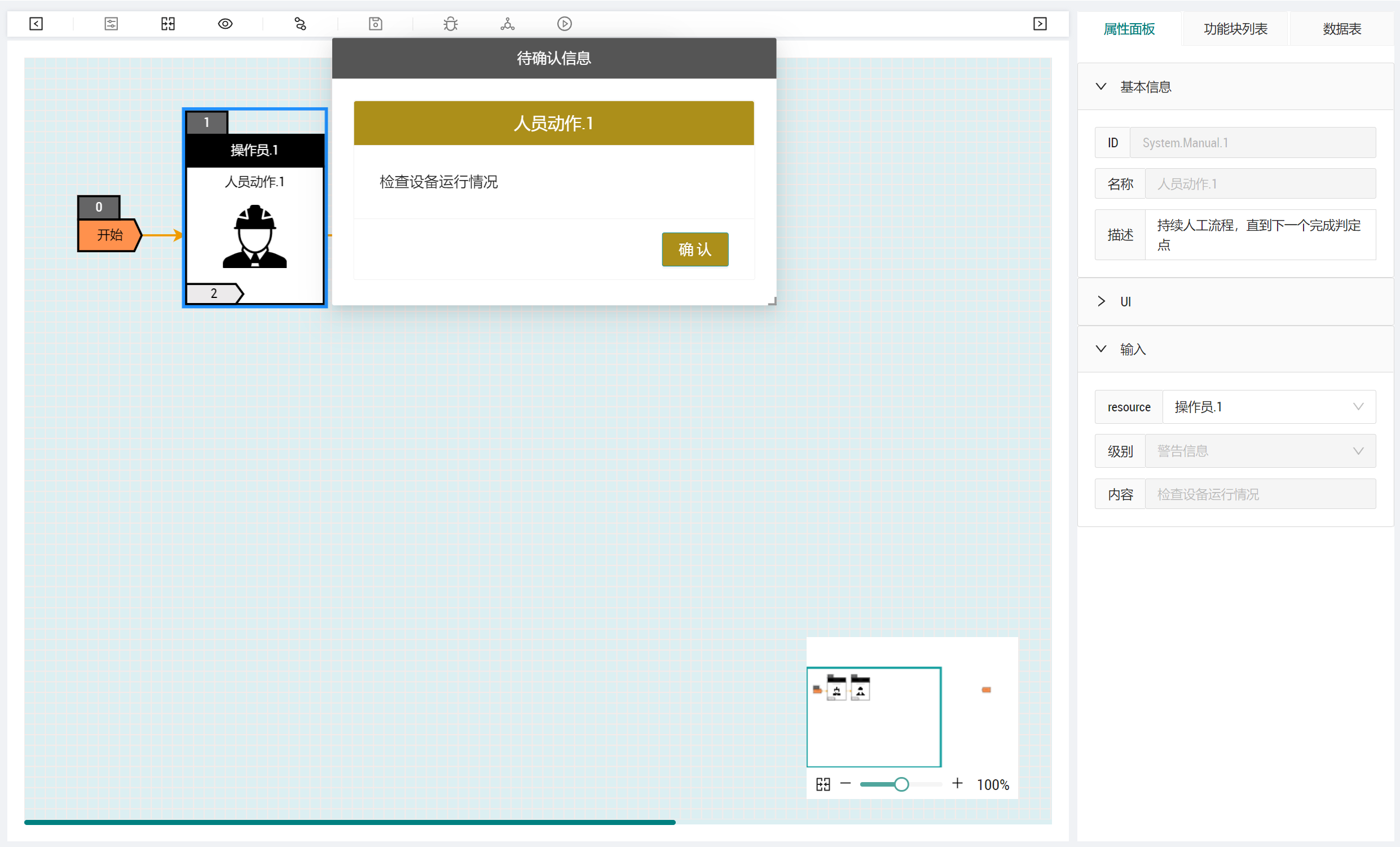Switch to the 功能块列表 tab
This screenshot has height=847, width=1400.
[1235, 29]
